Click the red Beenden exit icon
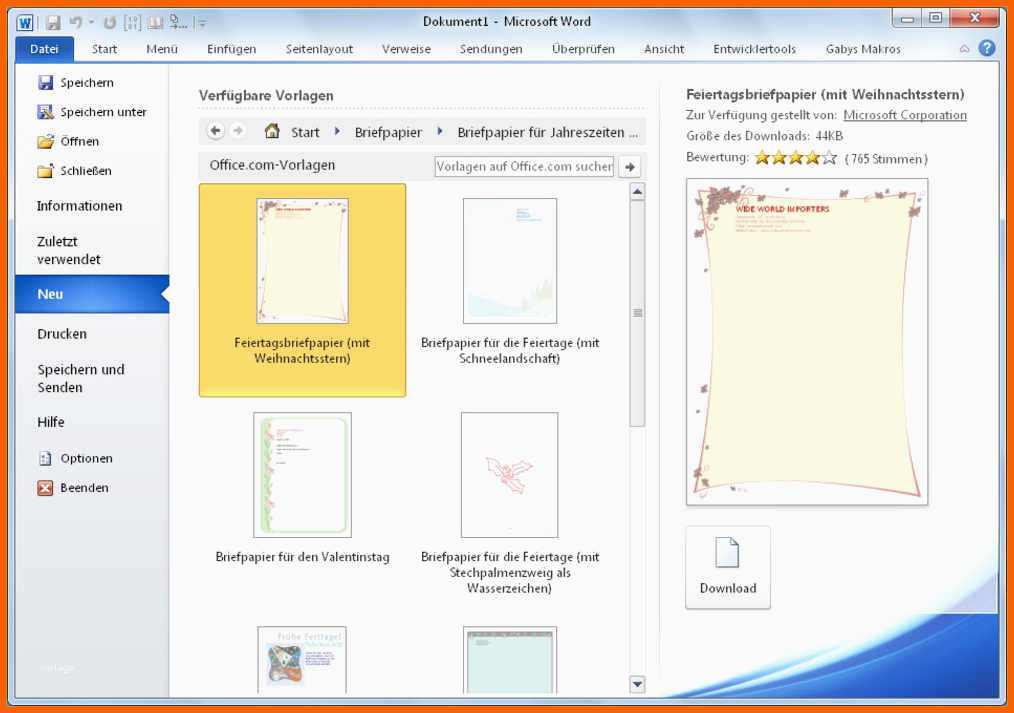 45,488
